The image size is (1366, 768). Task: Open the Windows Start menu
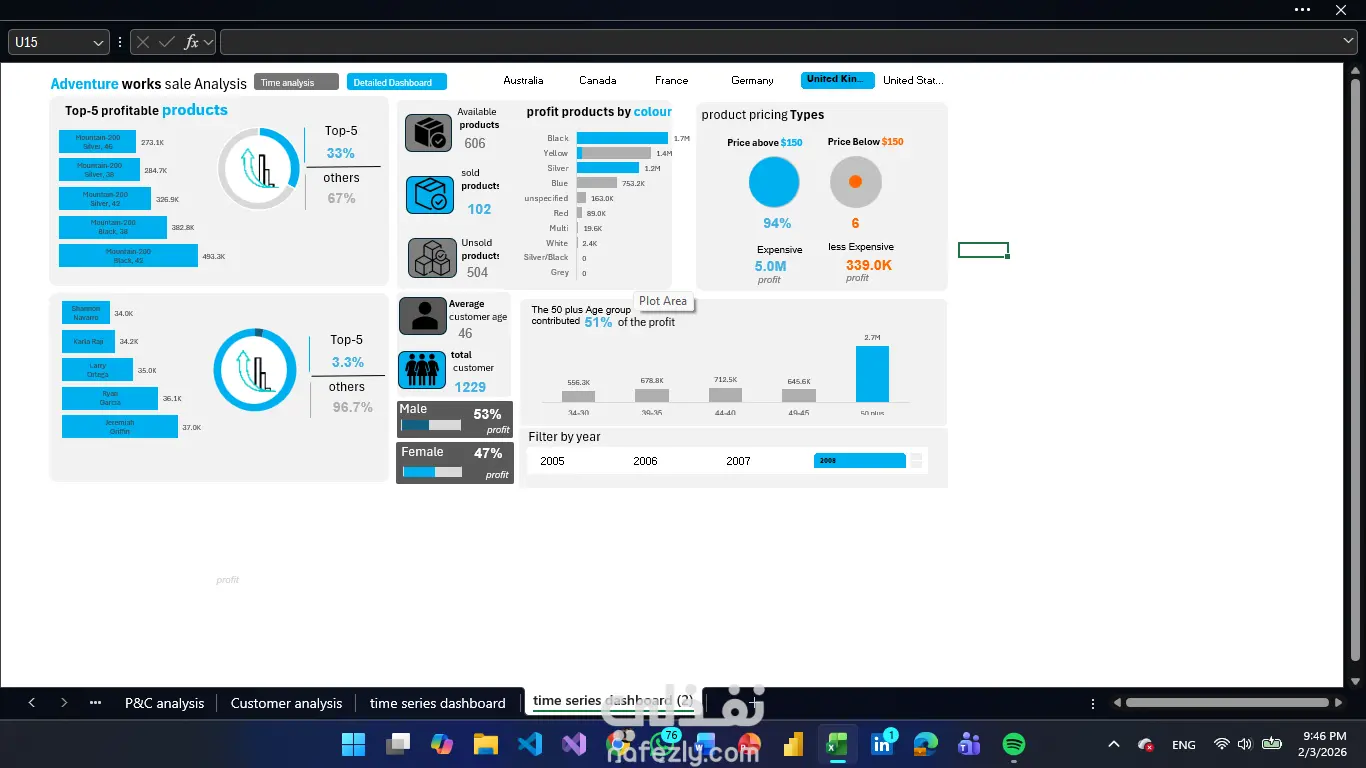click(354, 744)
